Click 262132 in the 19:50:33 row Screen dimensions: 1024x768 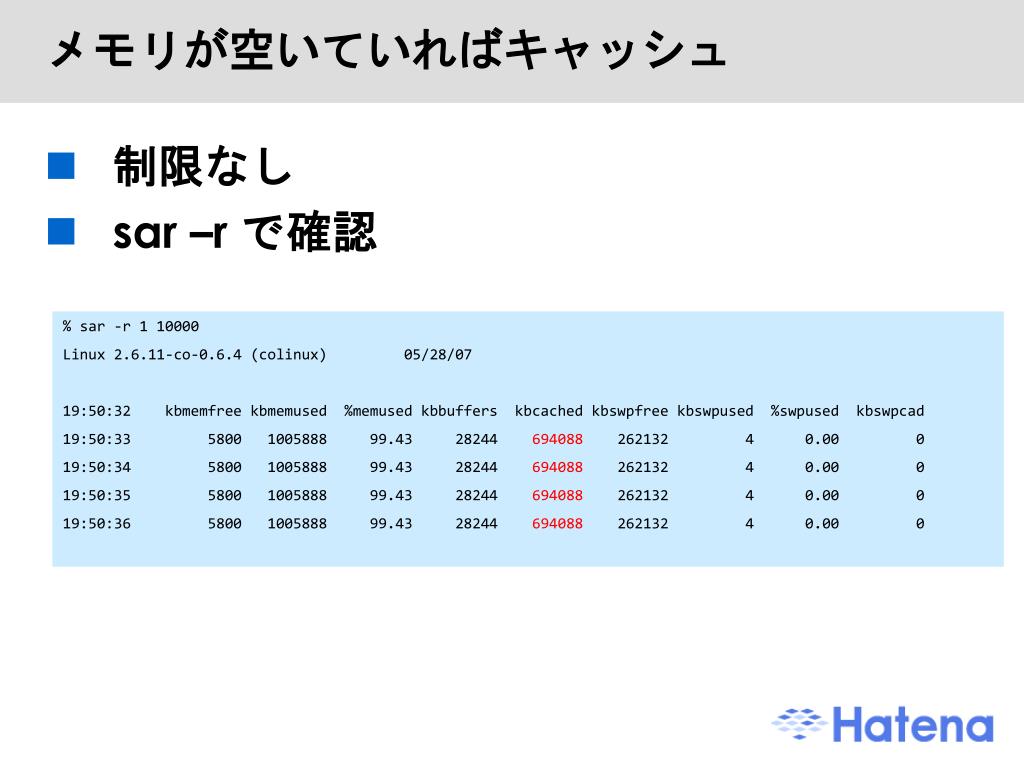pos(643,439)
